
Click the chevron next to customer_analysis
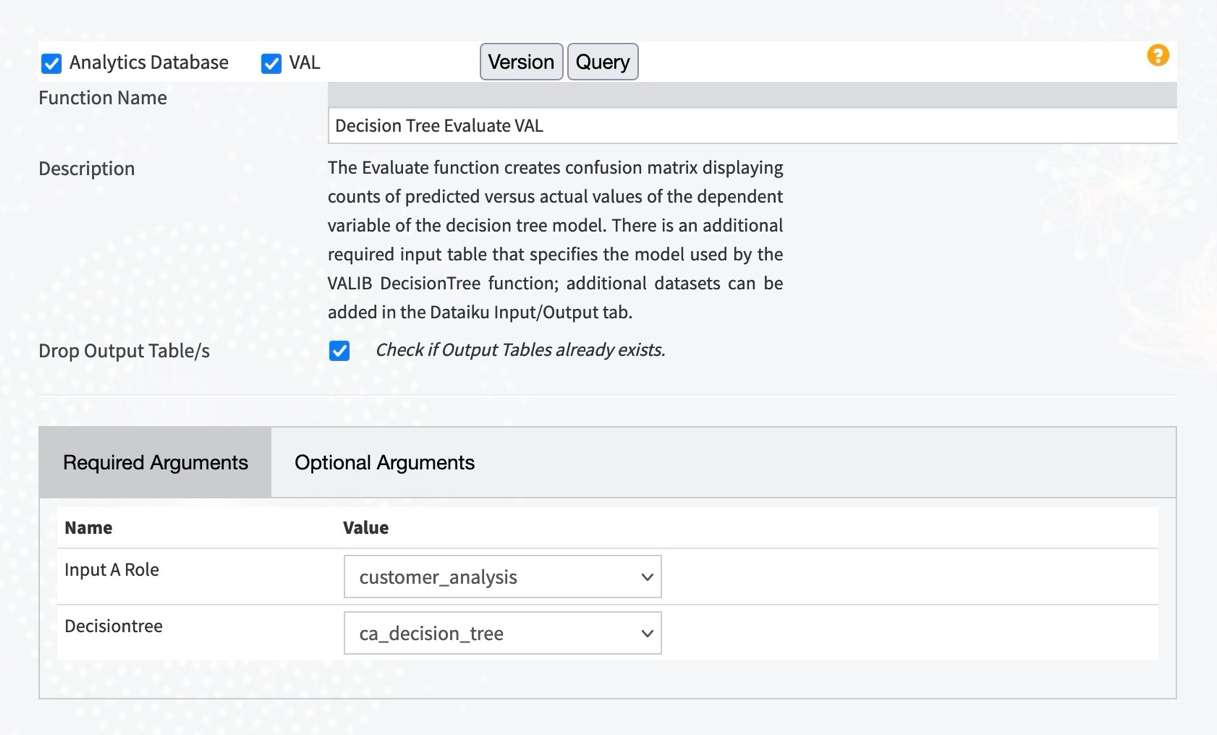pos(647,576)
